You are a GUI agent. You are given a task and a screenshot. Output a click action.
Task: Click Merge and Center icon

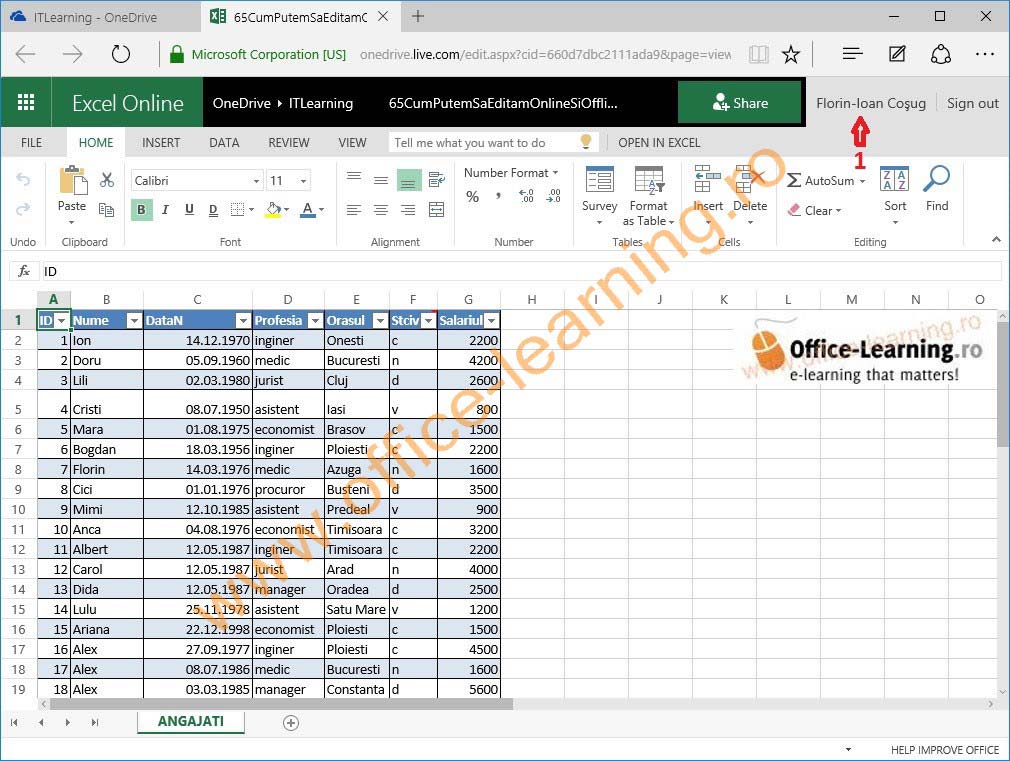pyautogui.click(x=437, y=209)
